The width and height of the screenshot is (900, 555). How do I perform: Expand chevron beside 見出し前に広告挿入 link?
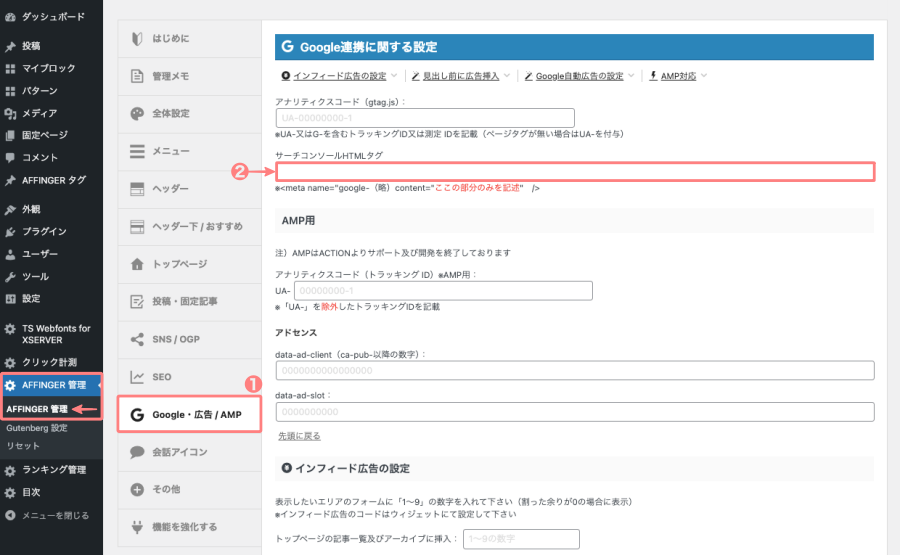506,76
